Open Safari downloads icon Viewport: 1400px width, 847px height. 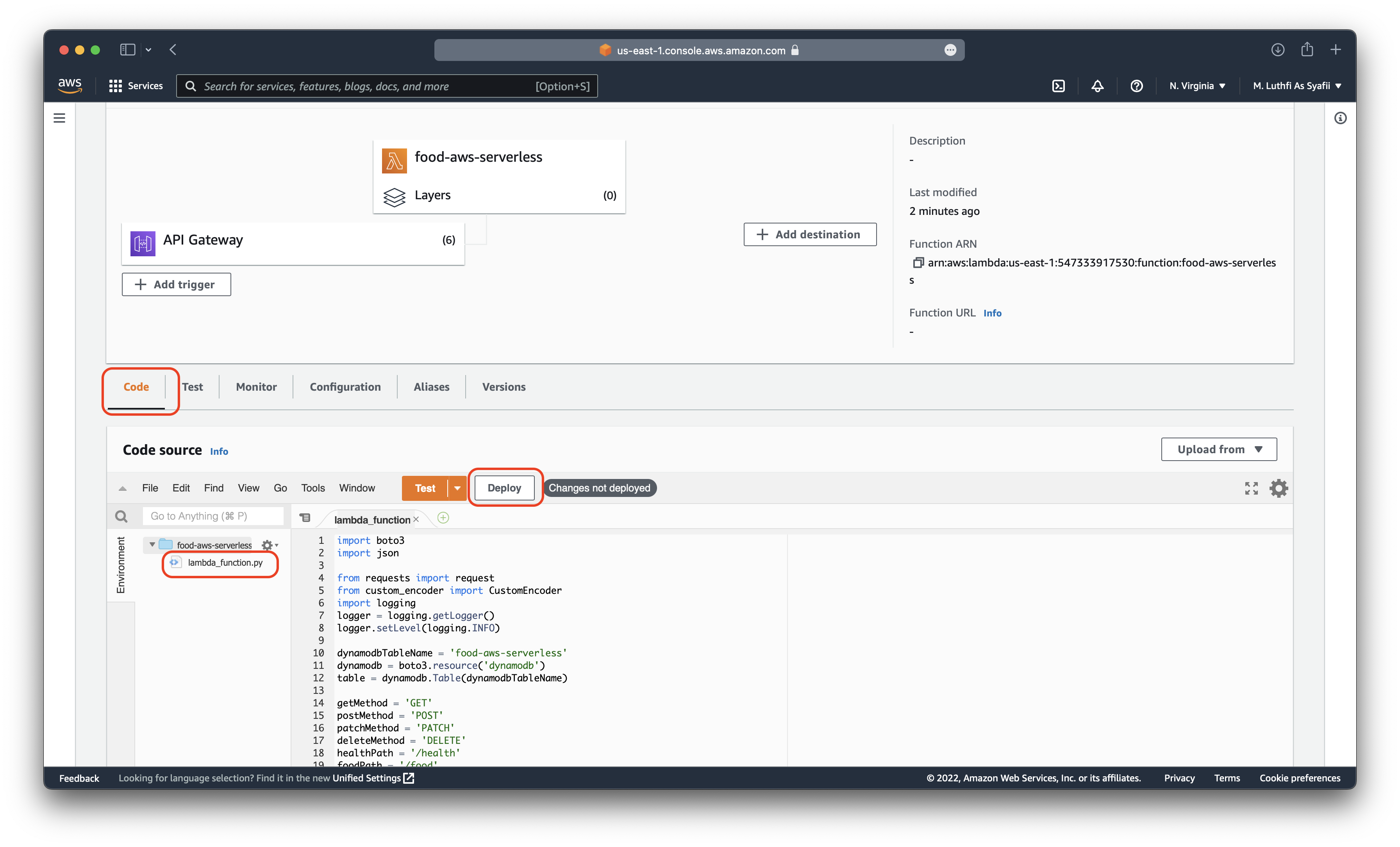point(1277,50)
